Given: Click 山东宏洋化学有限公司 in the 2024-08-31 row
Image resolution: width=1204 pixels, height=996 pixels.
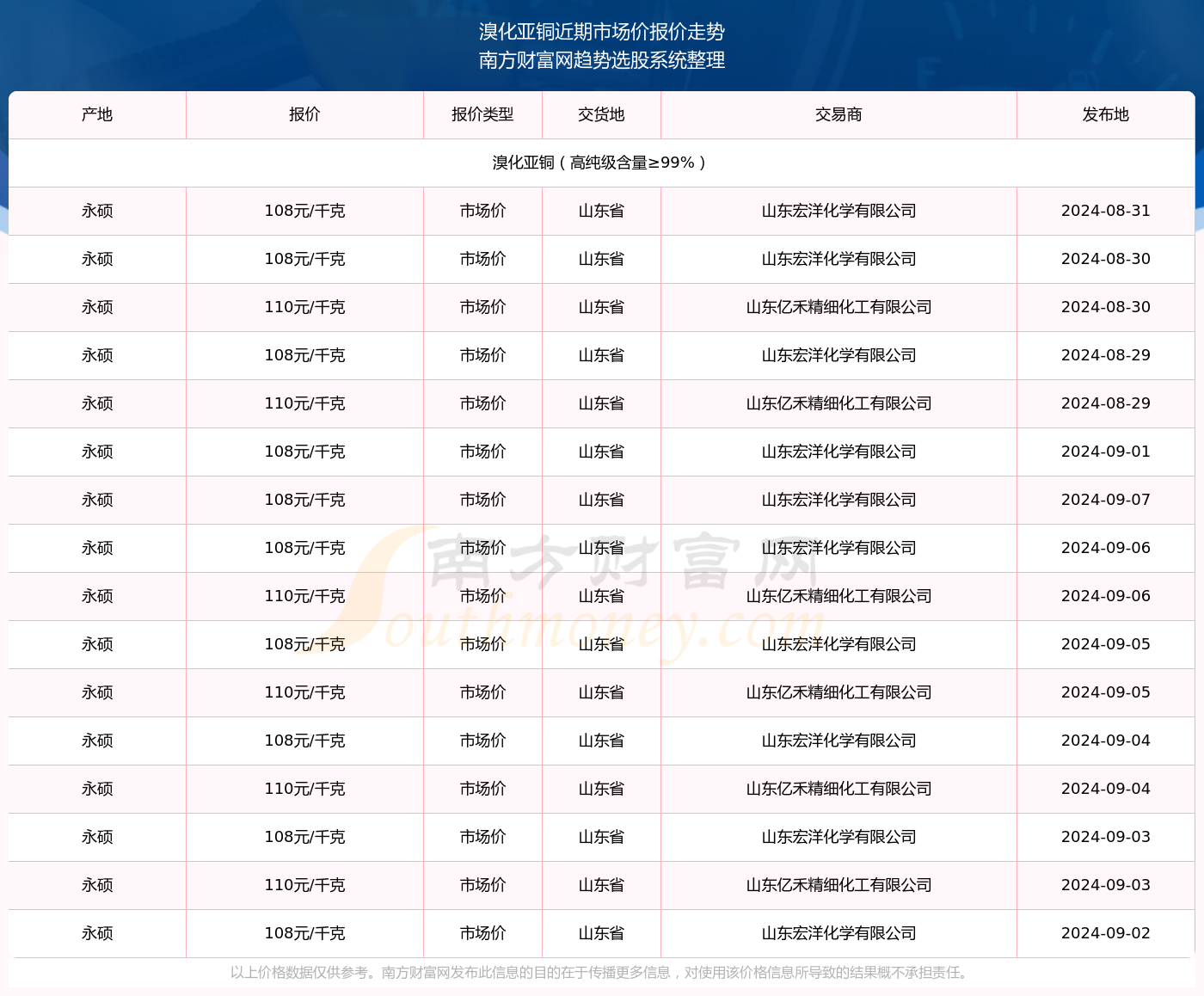Looking at the screenshot, I should pyautogui.click(x=838, y=211).
